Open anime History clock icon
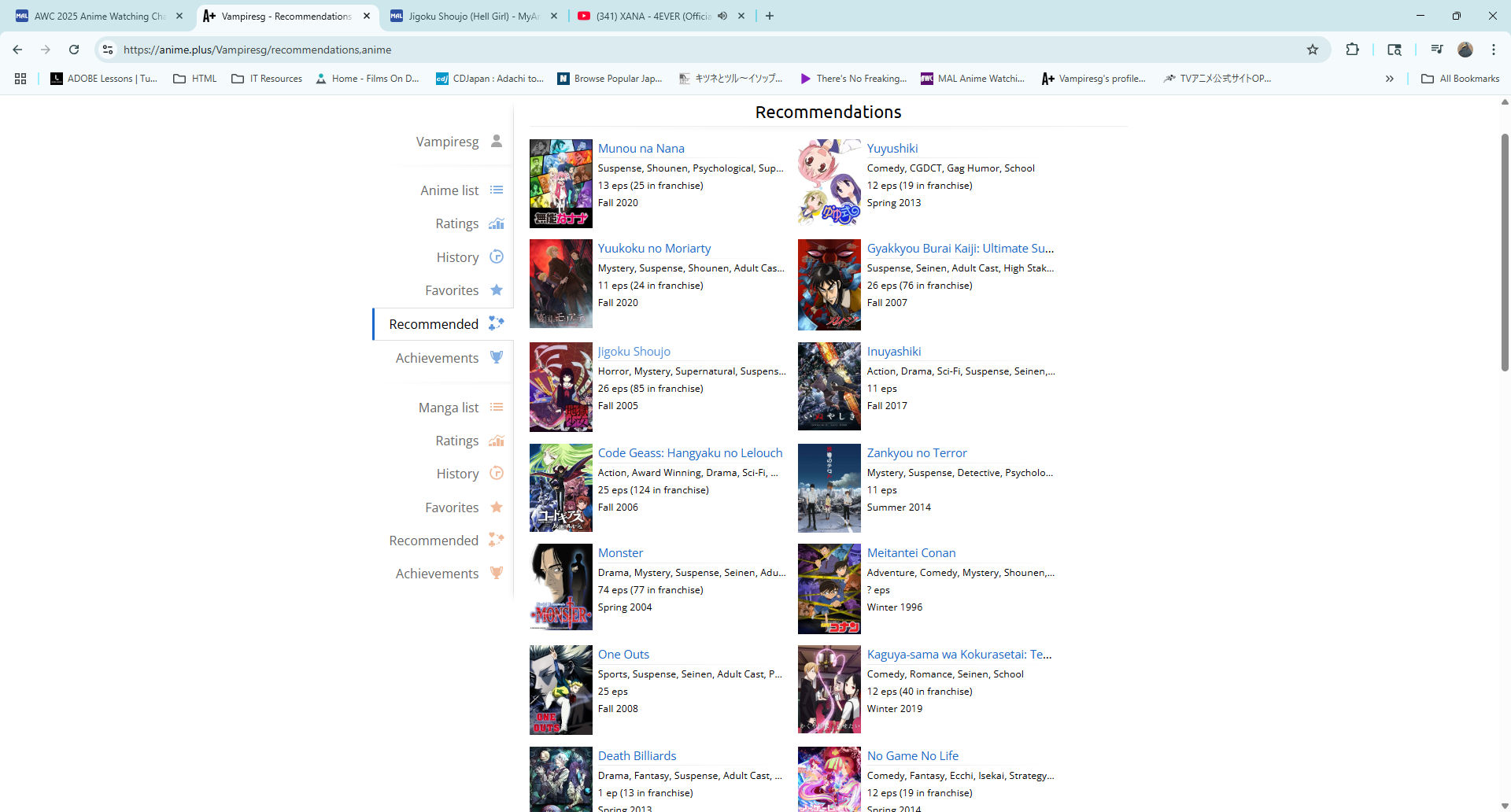 (x=496, y=257)
